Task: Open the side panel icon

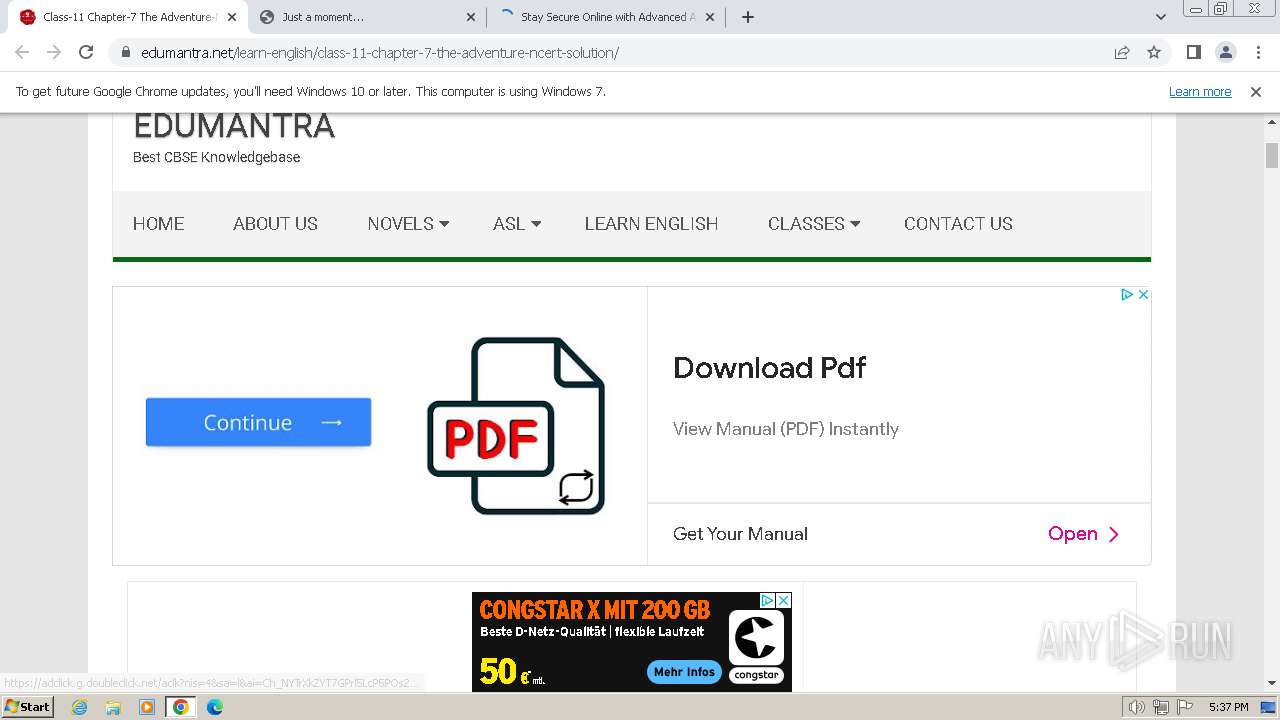Action: click(1193, 52)
